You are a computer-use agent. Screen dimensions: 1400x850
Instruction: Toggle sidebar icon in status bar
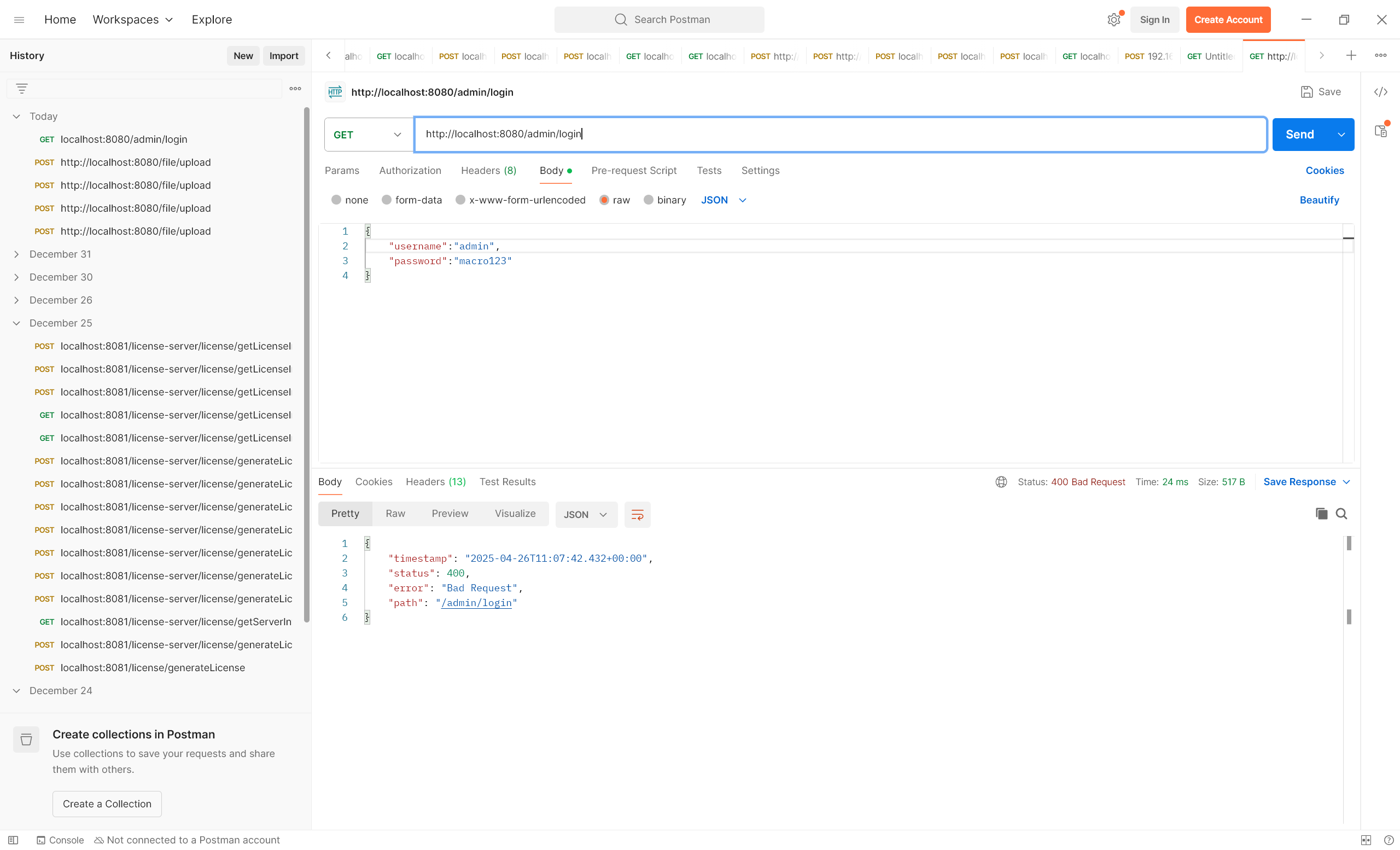13,840
